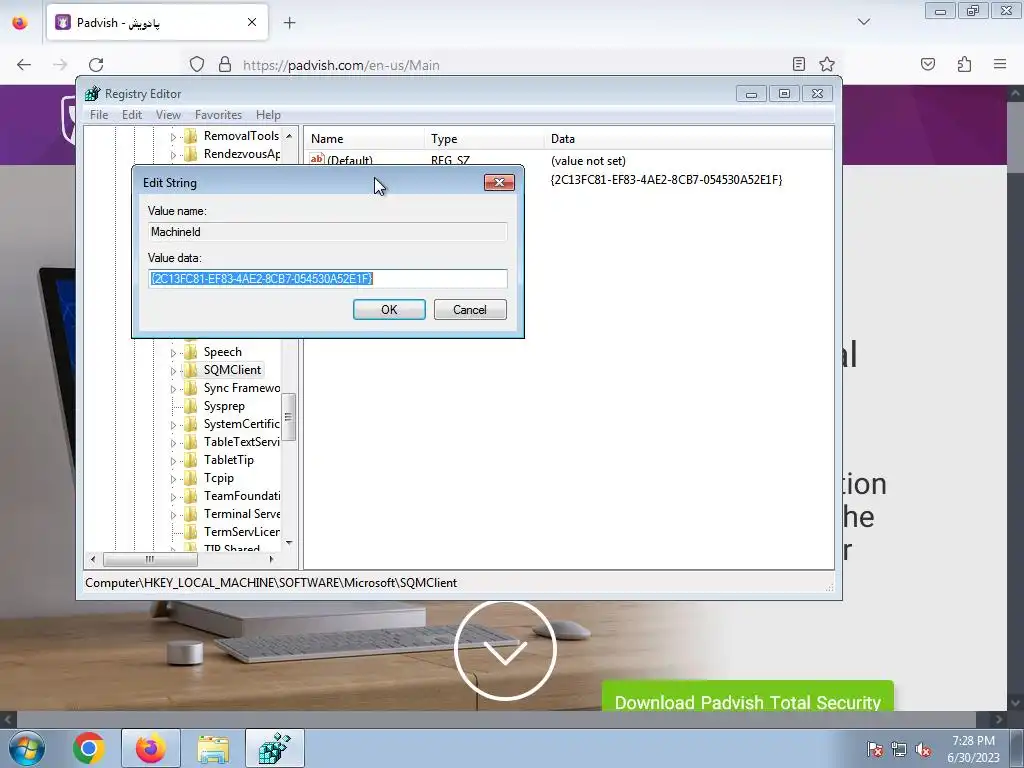Reload the Padvish page in Firefox
Image resolution: width=1024 pixels, height=768 pixels.
[x=96, y=65]
